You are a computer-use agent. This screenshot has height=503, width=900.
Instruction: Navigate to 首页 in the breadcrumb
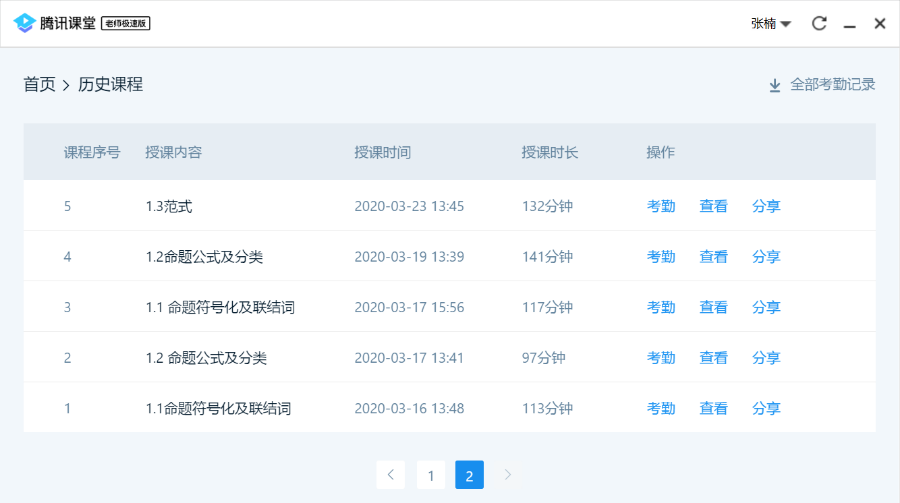tap(40, 85)
